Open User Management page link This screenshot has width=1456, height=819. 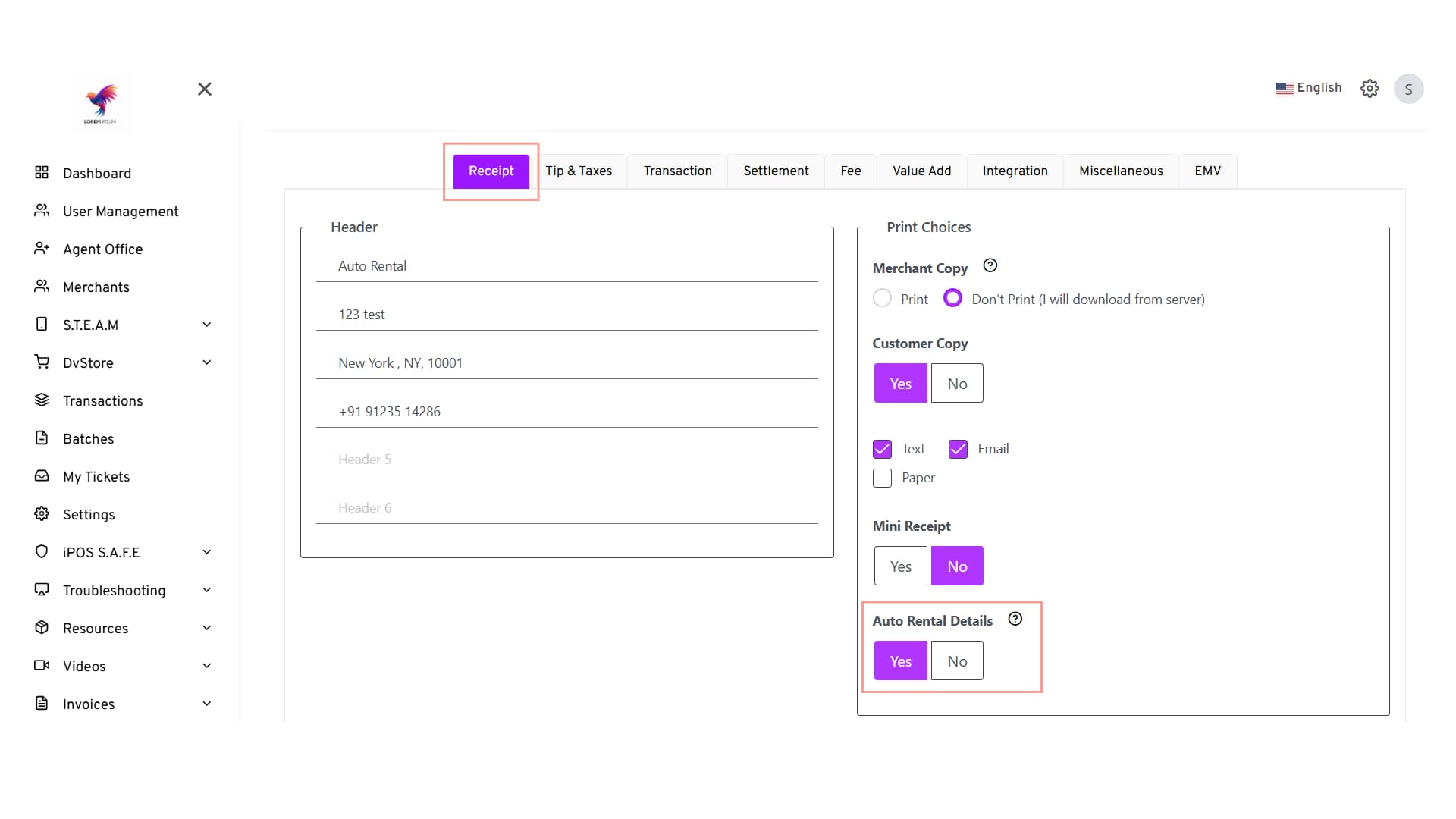coord(121,212)
